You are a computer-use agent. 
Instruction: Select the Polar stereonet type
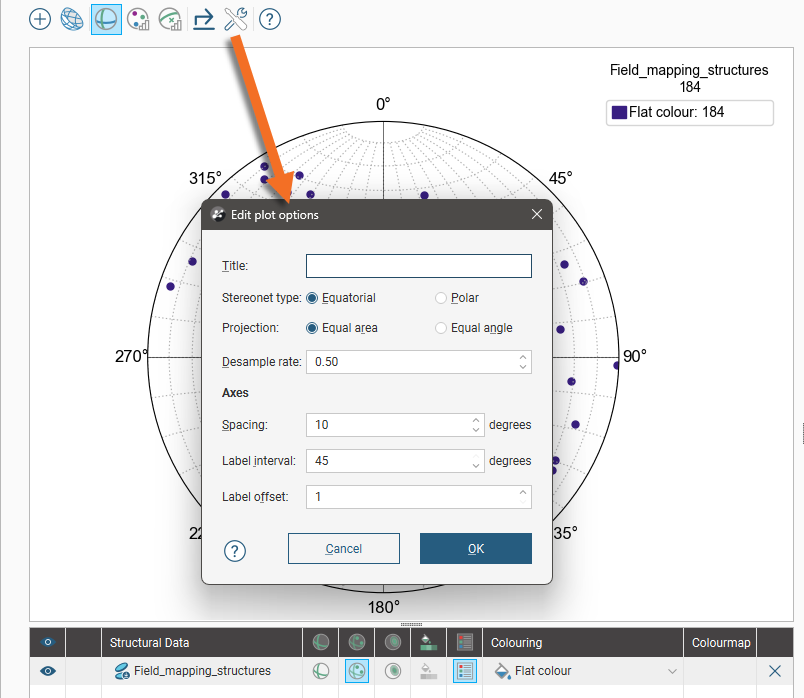point(441,298)
